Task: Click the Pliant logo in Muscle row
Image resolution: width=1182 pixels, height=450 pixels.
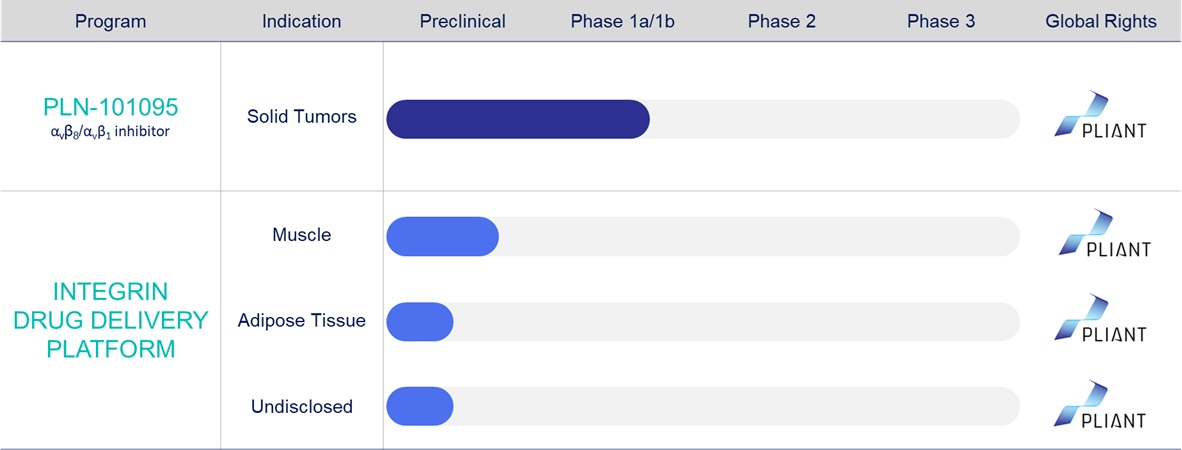Action: point(1103,235)
